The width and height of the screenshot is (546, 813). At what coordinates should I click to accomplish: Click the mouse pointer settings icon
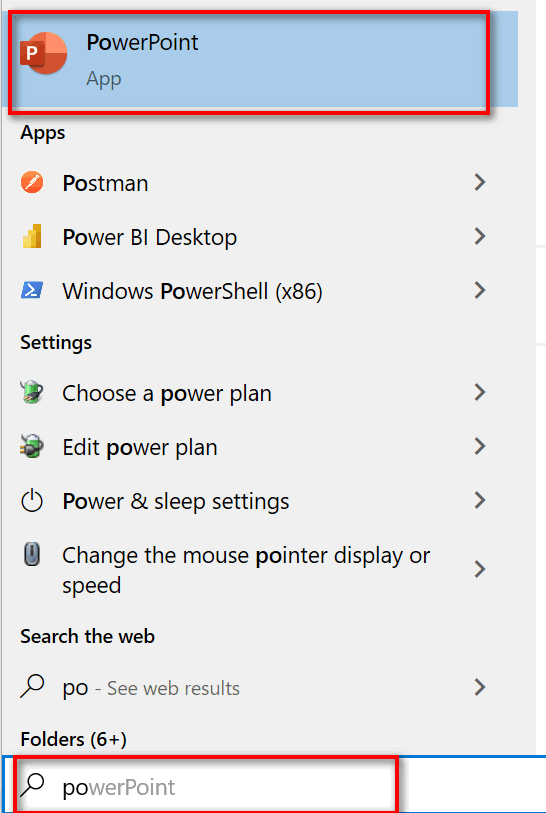tap(32, 555)
